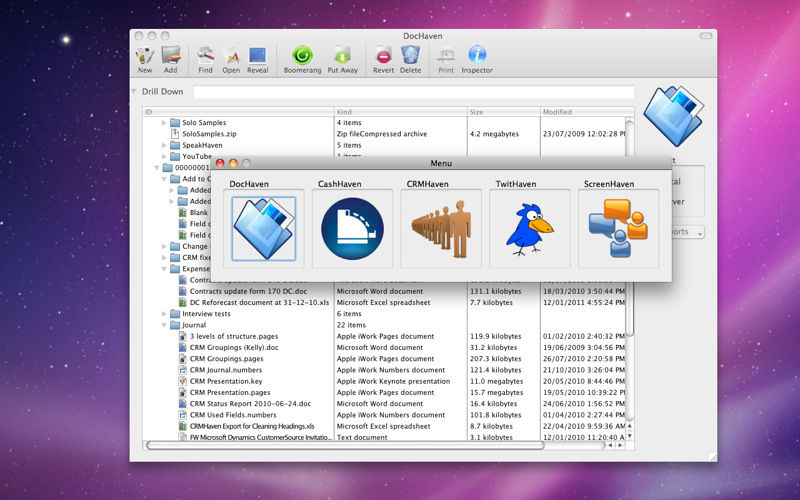Click the green Boomerang icon
Image resolution: width=800 pixels, height=500 pixels.
303,55
